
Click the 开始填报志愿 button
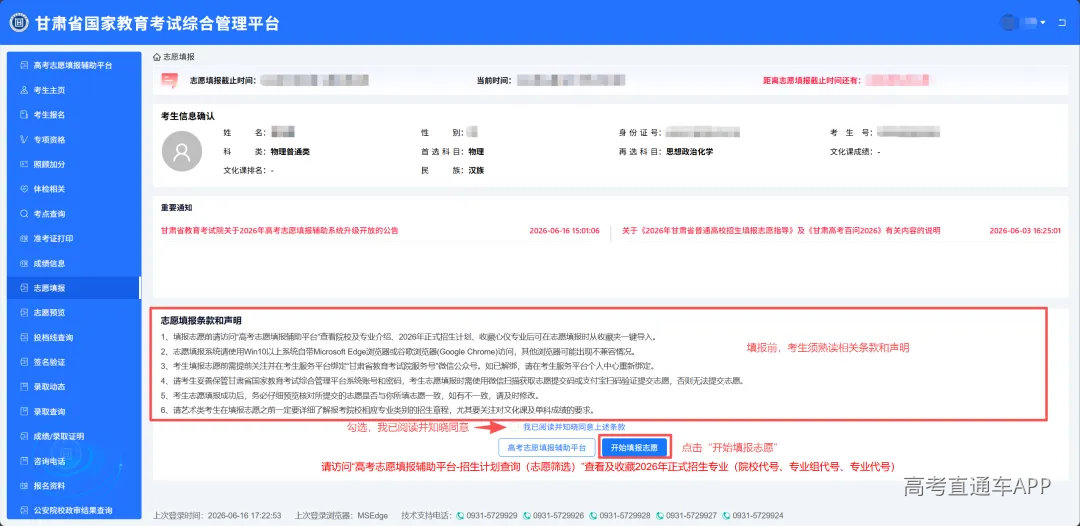point(635,448)
